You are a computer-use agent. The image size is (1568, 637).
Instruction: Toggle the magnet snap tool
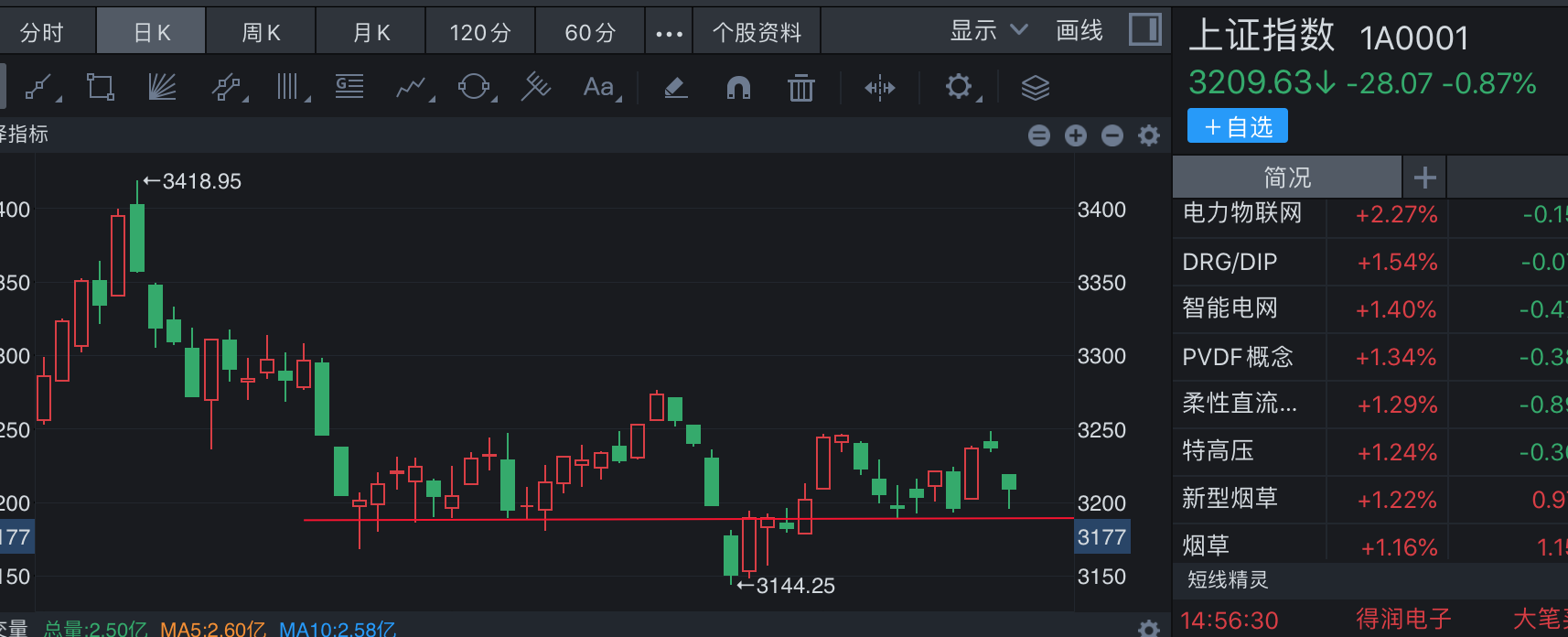[738, 88]
